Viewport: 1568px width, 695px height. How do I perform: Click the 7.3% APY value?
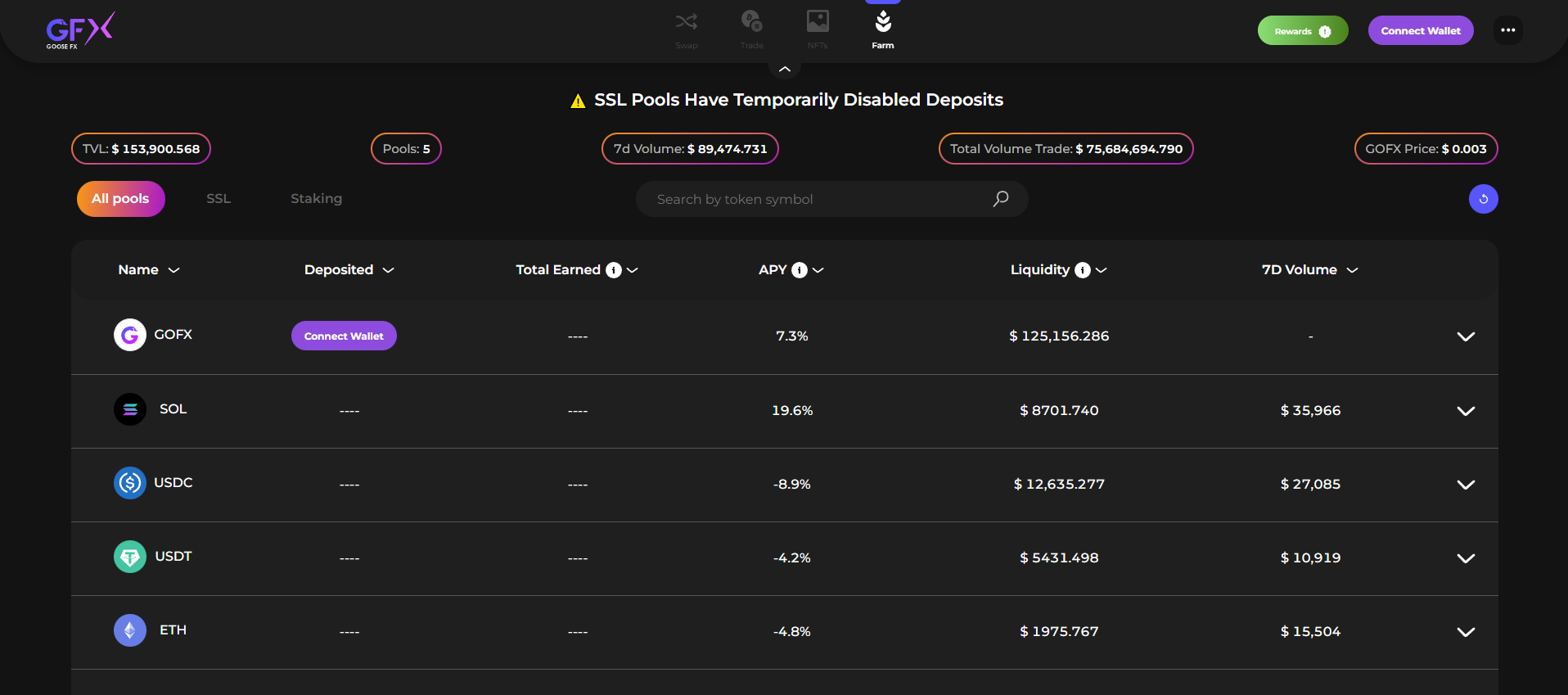[x=792, y=336]
